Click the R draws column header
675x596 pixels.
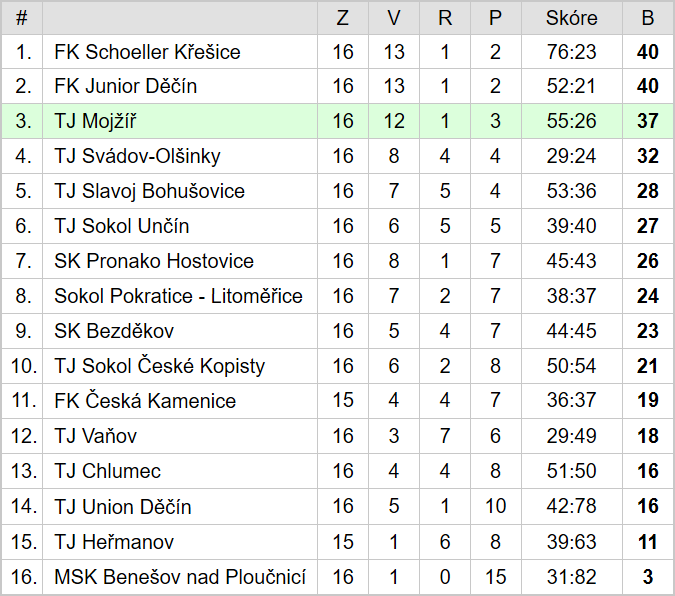tap(445, 18)
